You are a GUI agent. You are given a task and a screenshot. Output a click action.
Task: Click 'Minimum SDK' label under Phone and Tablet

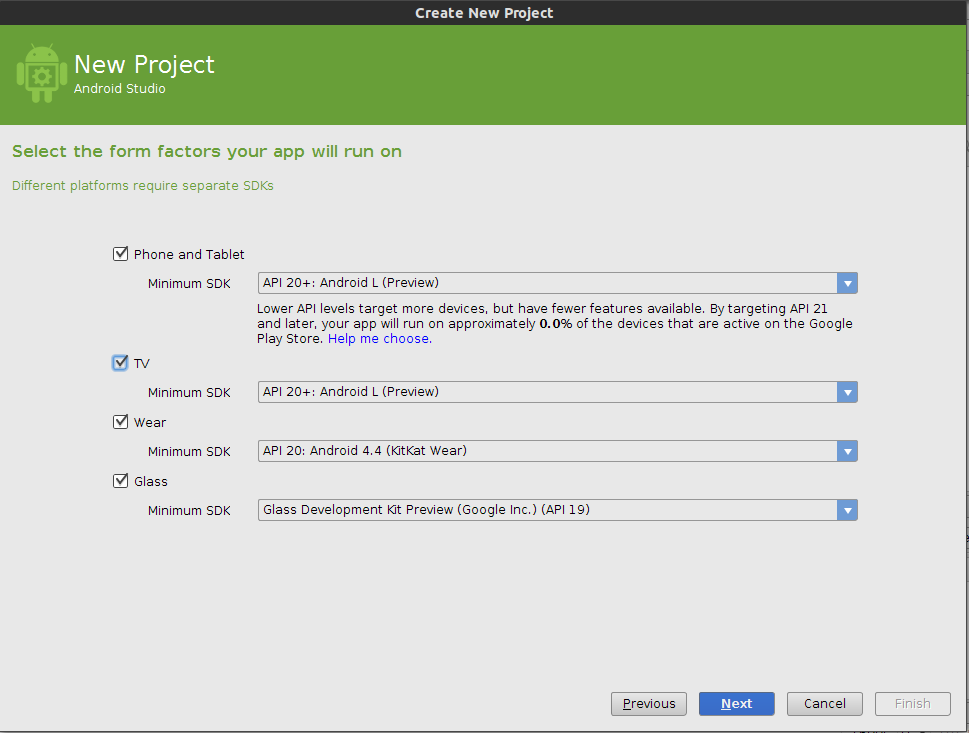(189, 284)
